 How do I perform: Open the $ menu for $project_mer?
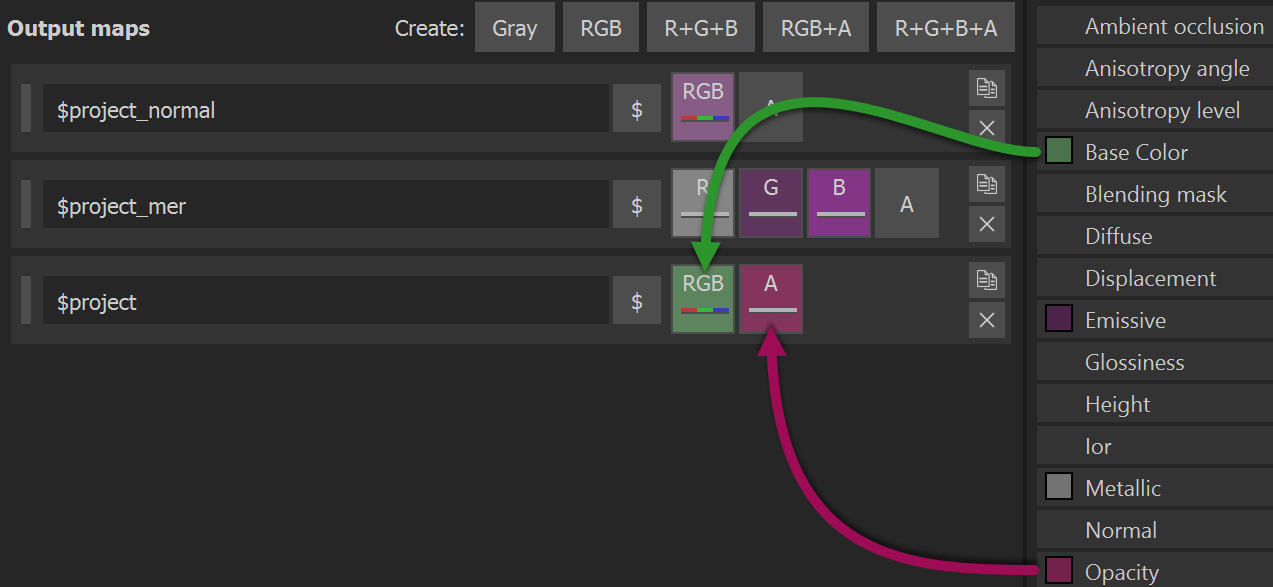point(637,205)
